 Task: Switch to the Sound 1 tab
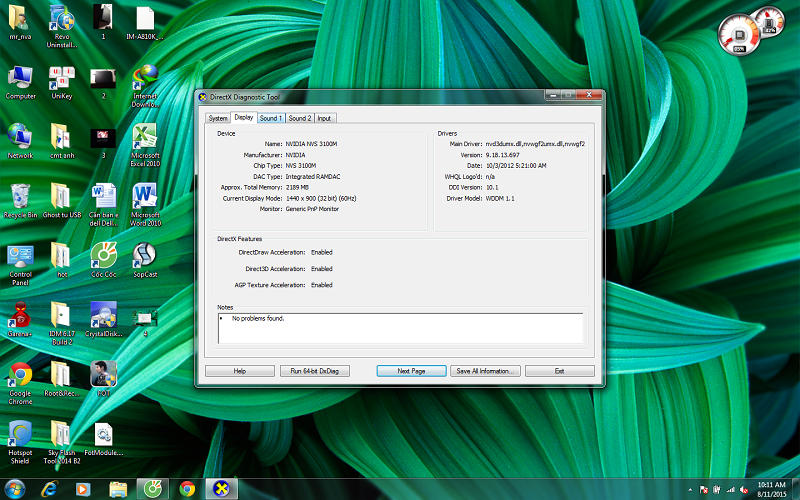coord(270,118)
